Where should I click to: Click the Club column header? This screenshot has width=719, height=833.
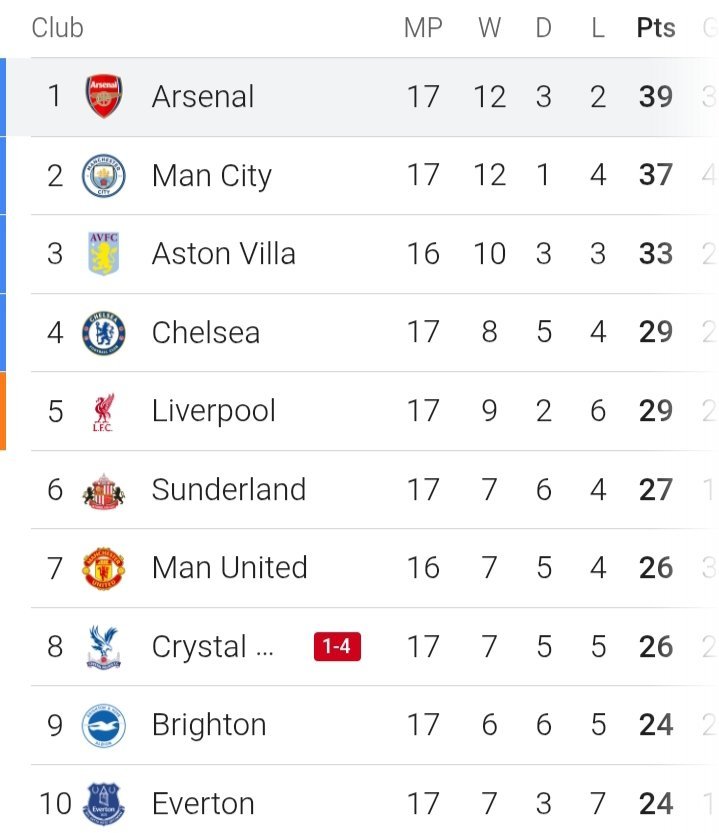(57, 28)
